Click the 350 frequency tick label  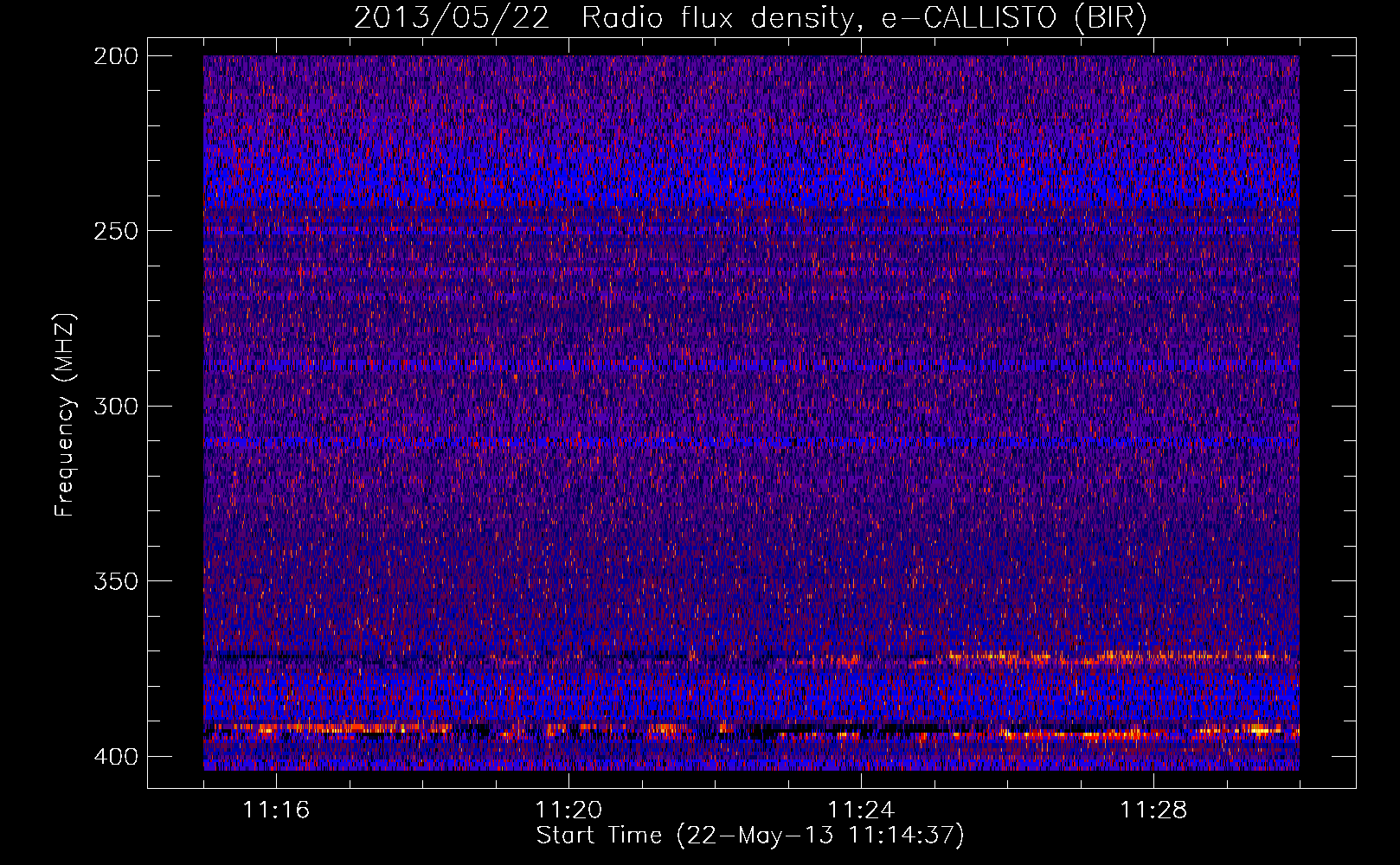115,581
